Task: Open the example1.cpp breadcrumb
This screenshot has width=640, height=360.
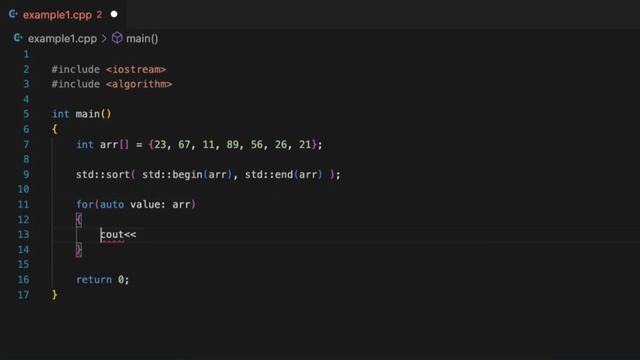Action: 62,39
